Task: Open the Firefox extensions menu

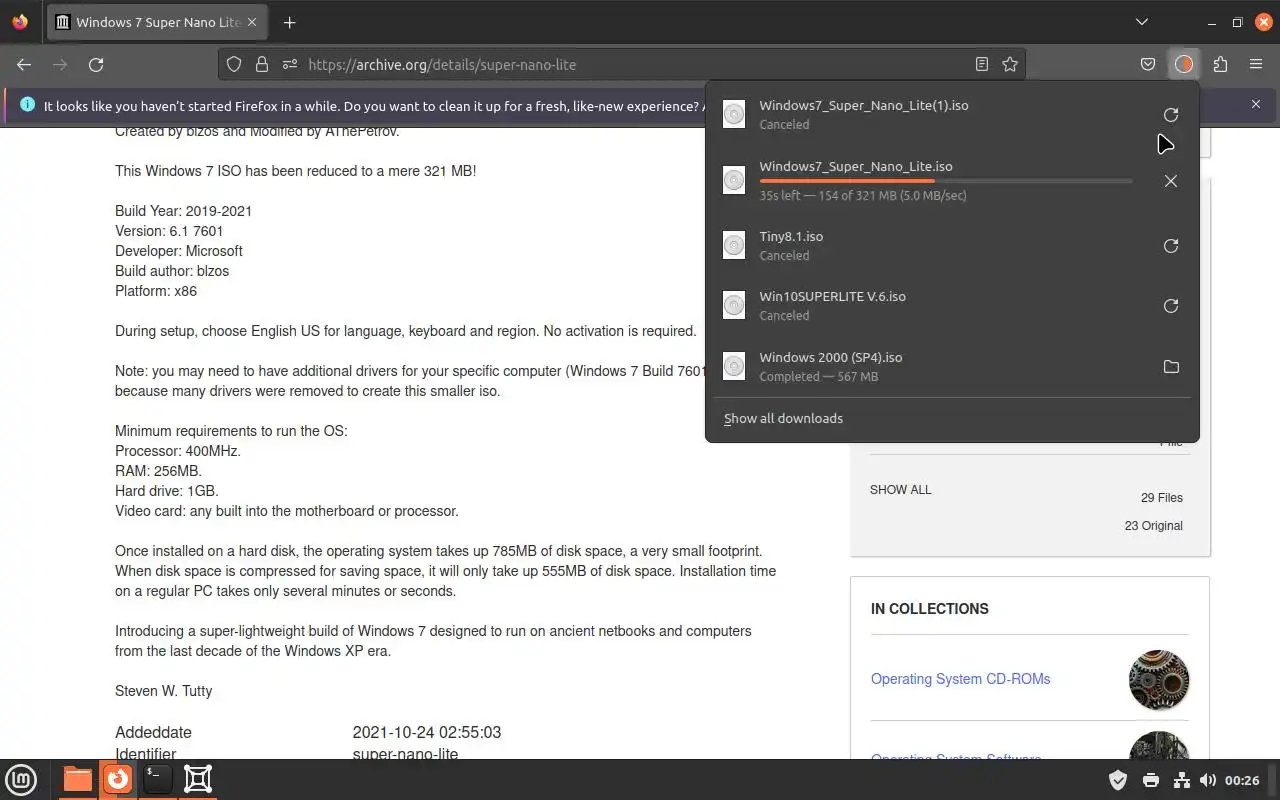Action: 1220,64
